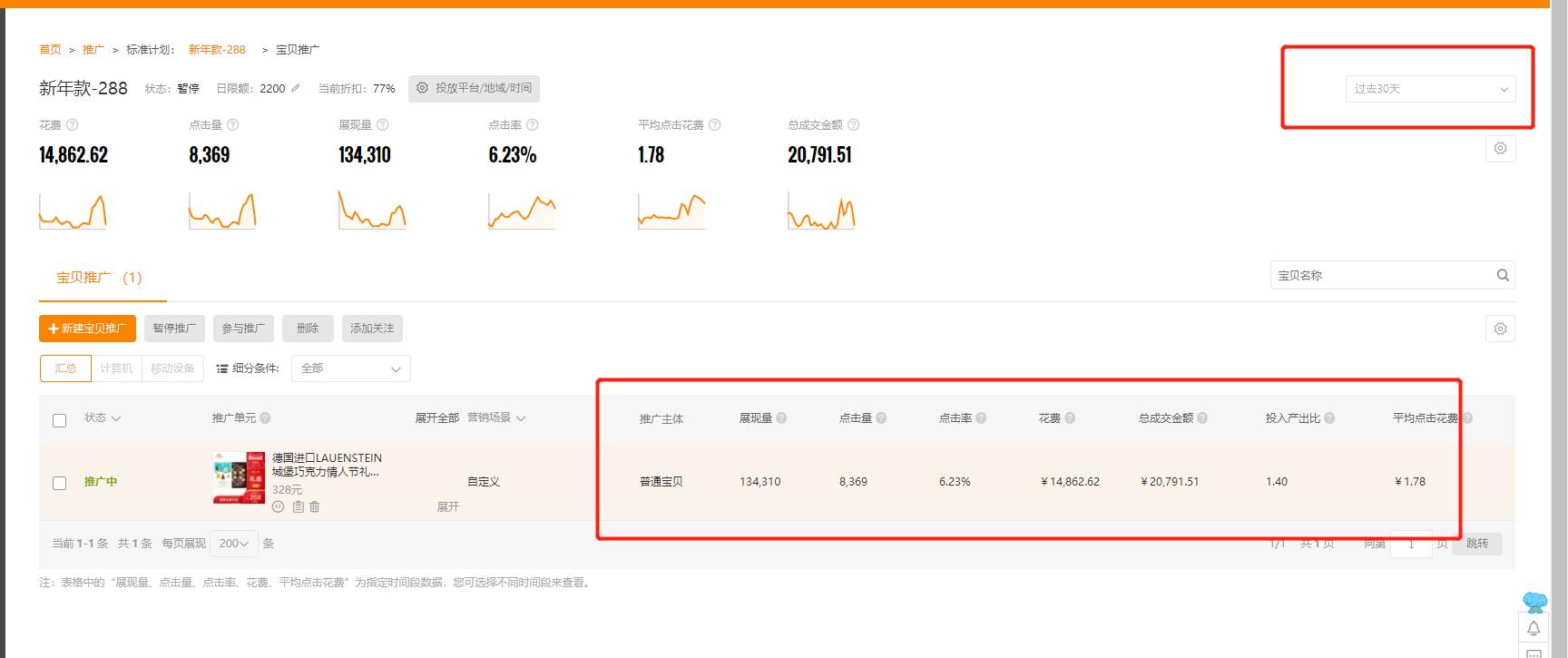
Task: Switch to the 移动设备 device tab
Action: coord(172,368)
